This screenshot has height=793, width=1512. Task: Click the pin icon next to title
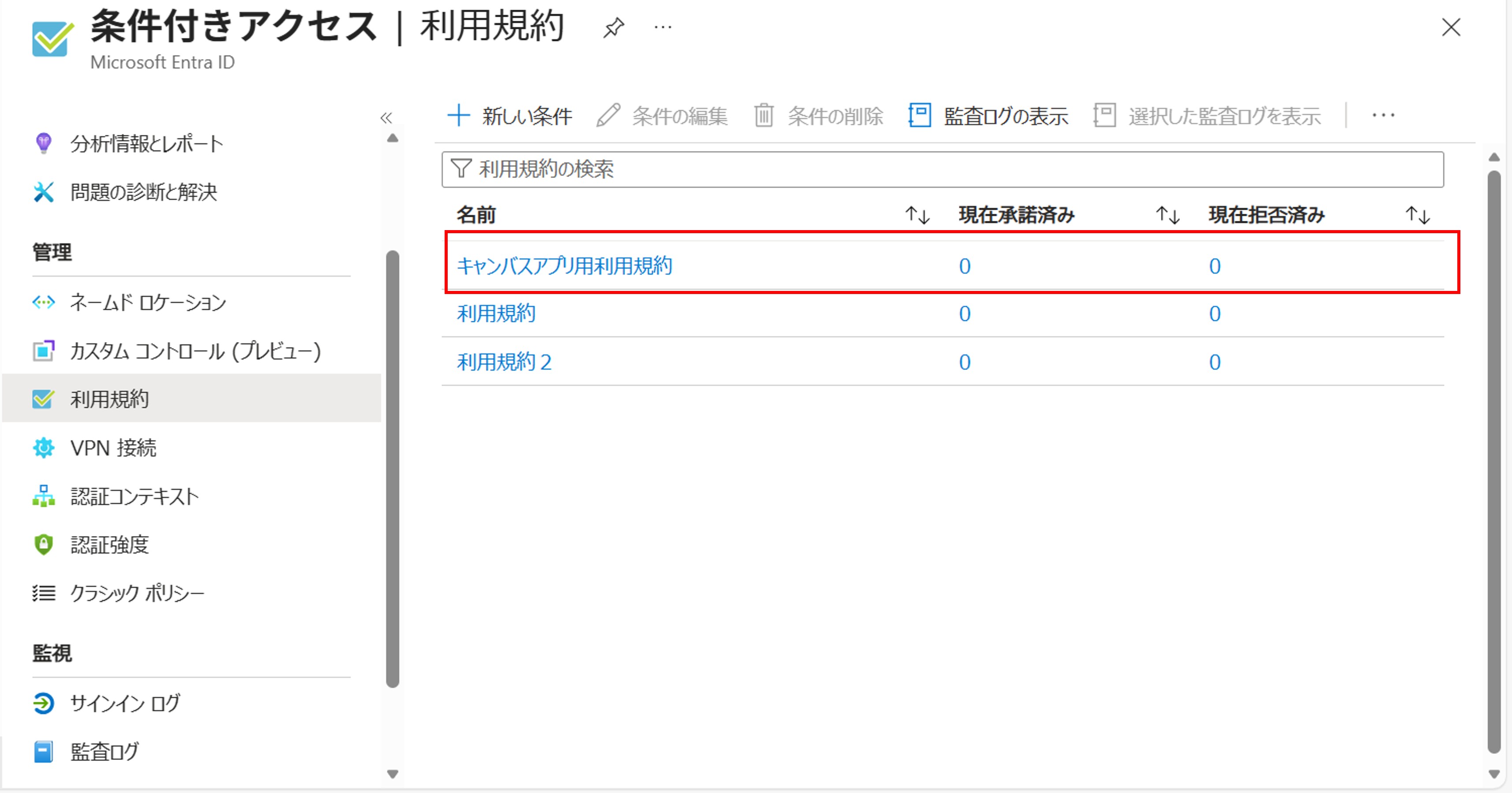pyautogui.click(x=614, y=28)
